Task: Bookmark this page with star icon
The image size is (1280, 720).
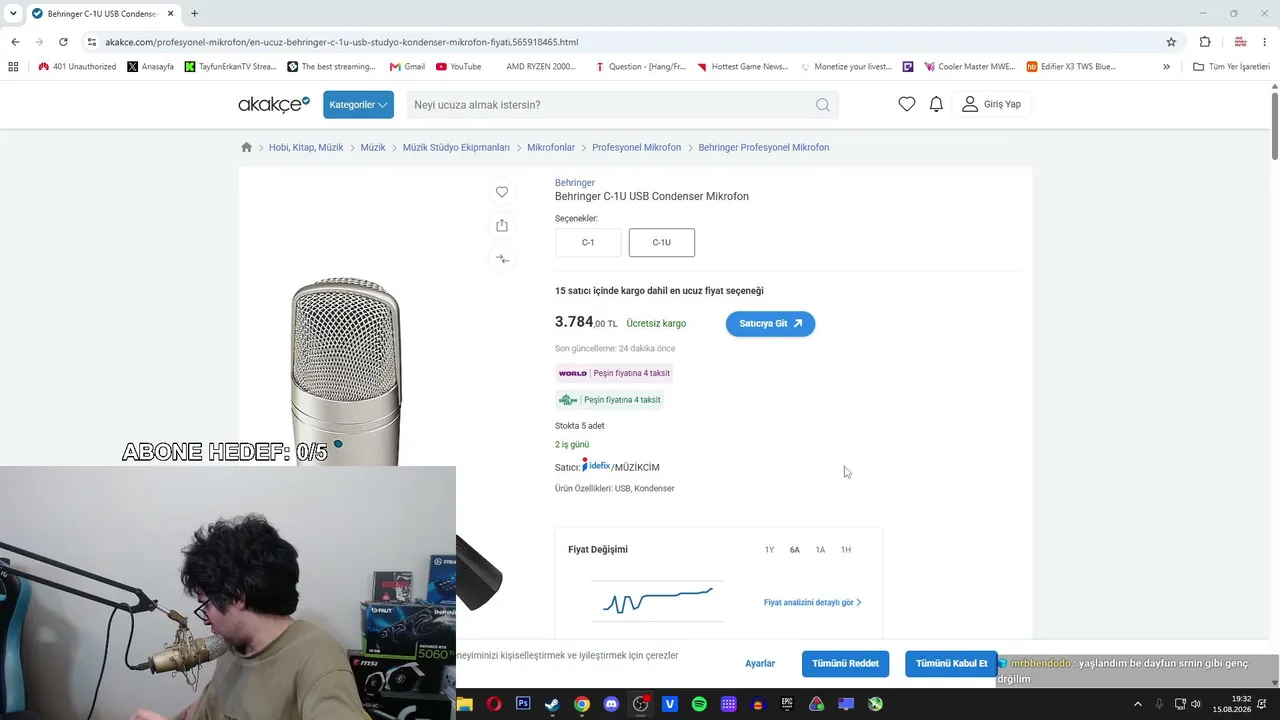Action: point(1171,42)
